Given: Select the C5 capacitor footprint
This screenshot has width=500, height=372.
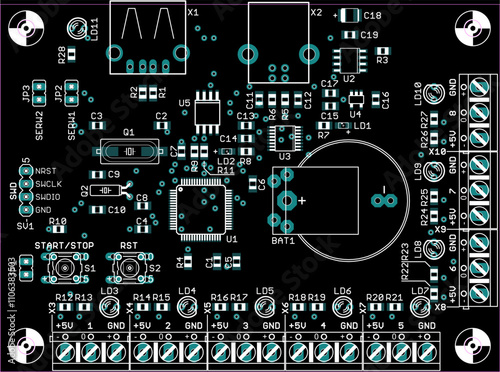Looking at the screenshot, I should (236, 262).
